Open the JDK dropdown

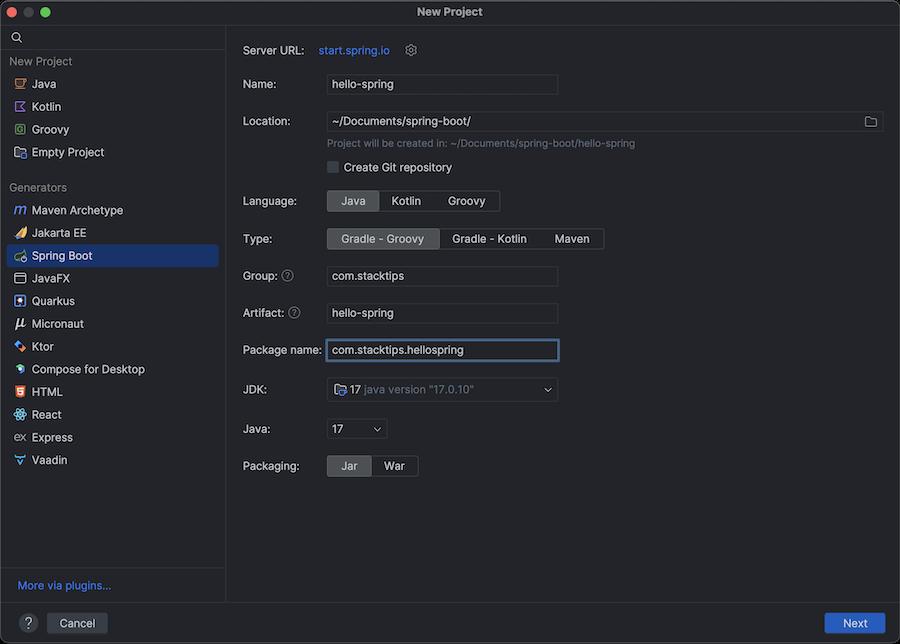coord(442,390)
